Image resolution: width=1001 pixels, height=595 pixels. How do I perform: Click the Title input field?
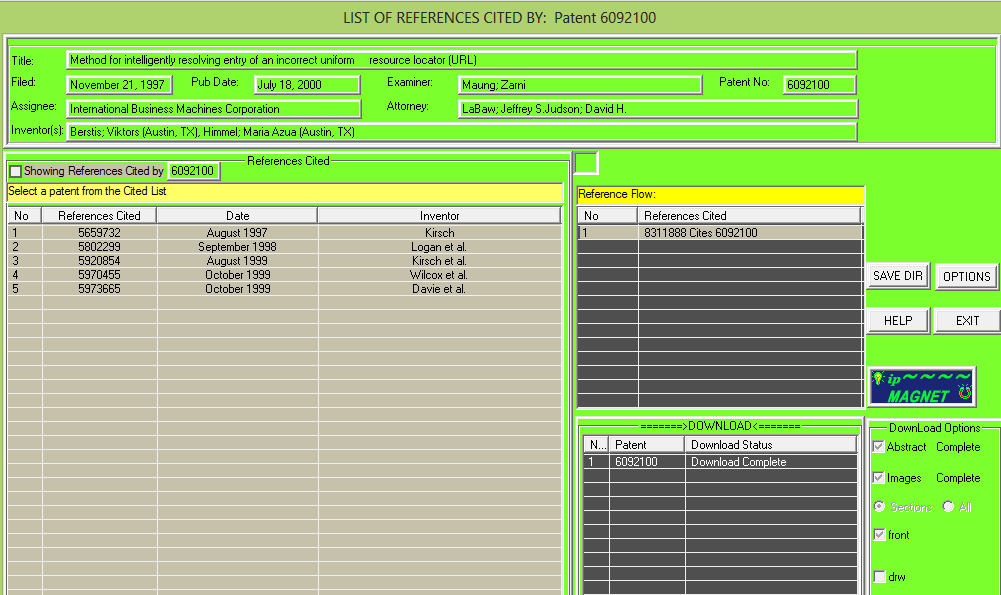(462, 60)
